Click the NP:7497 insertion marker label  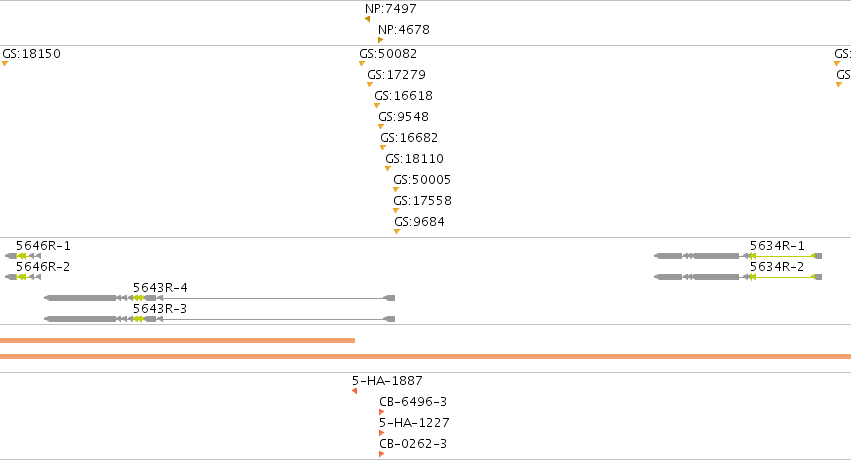391,9
